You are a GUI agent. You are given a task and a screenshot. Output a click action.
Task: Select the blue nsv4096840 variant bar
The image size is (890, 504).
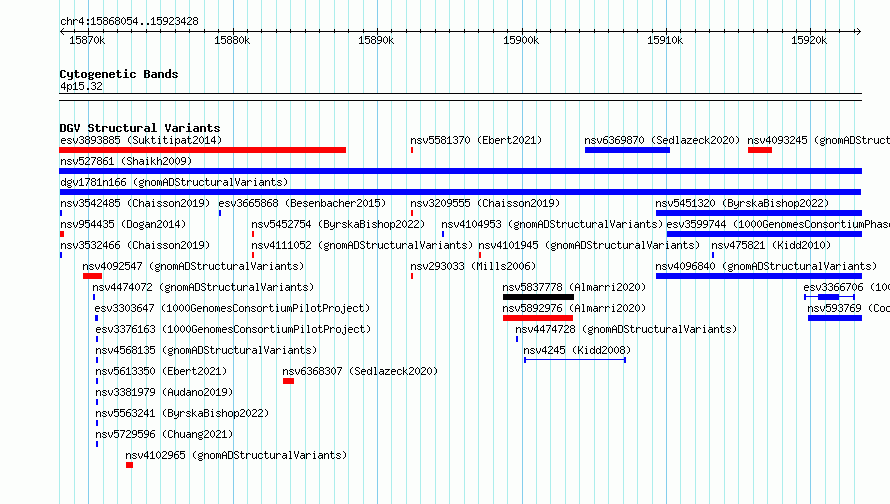point(759,276)
